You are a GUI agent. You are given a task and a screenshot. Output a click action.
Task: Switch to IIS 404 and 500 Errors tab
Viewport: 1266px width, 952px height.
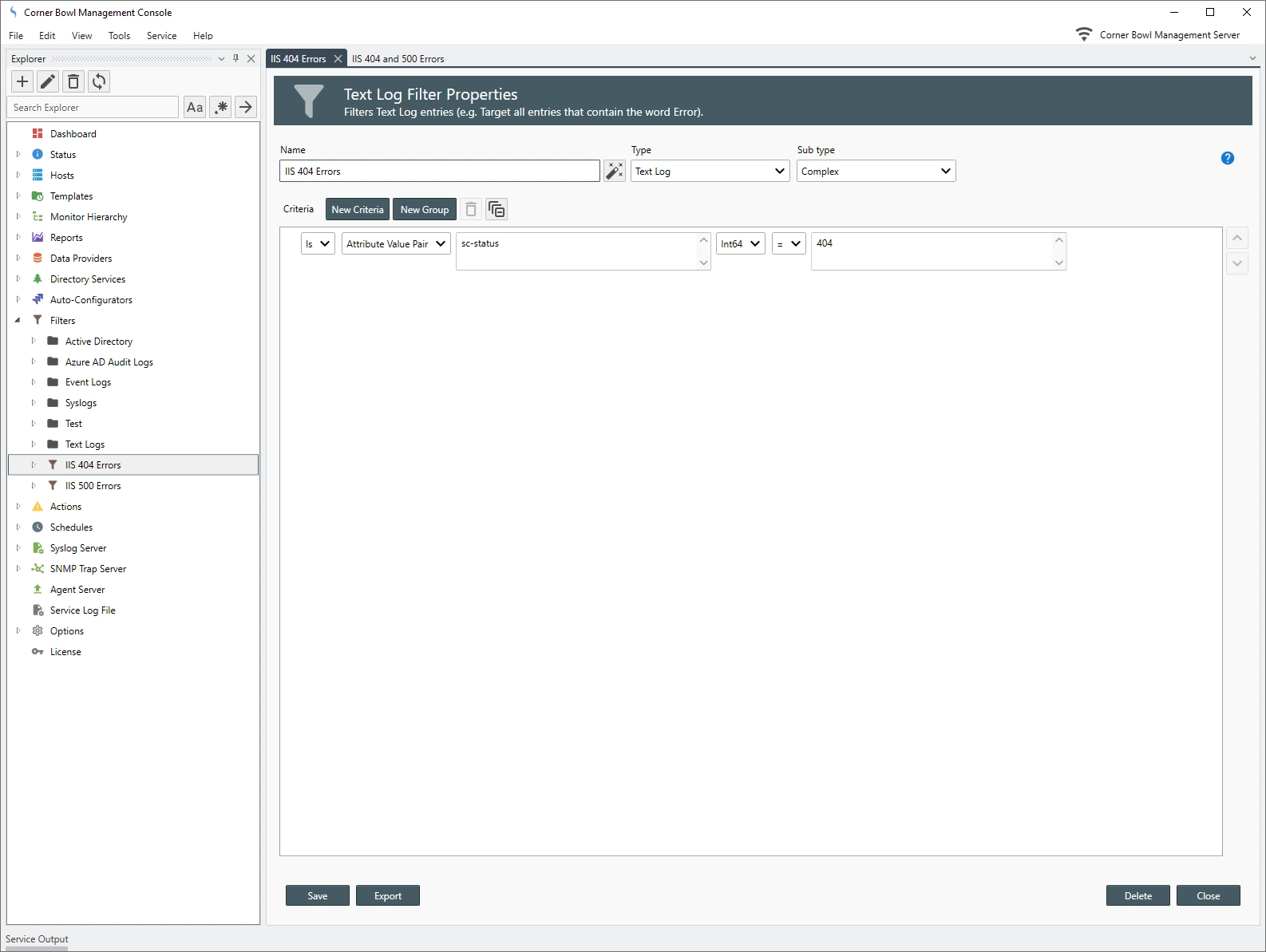[398, 58]
